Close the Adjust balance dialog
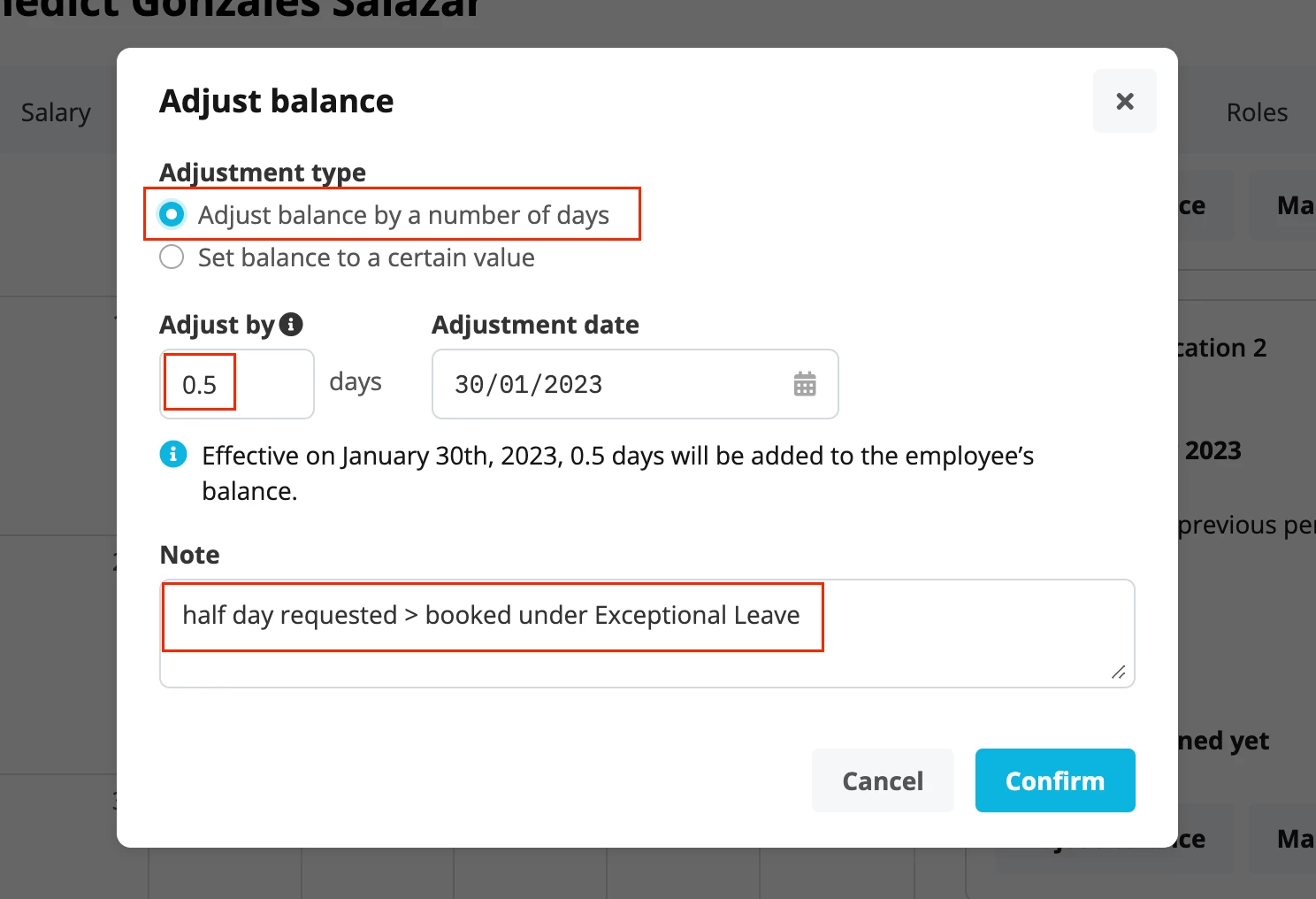 point(1124,101)
